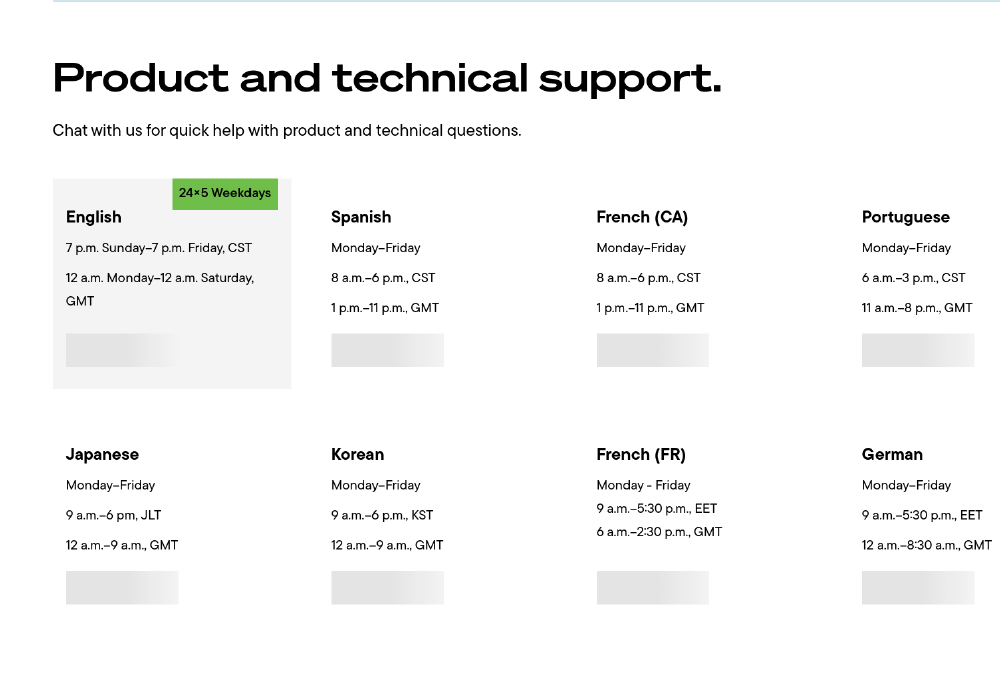Click the "Chat with us for quick help" text
The height and width of the screenshot is (694, 1000).
tap(287, 131)
